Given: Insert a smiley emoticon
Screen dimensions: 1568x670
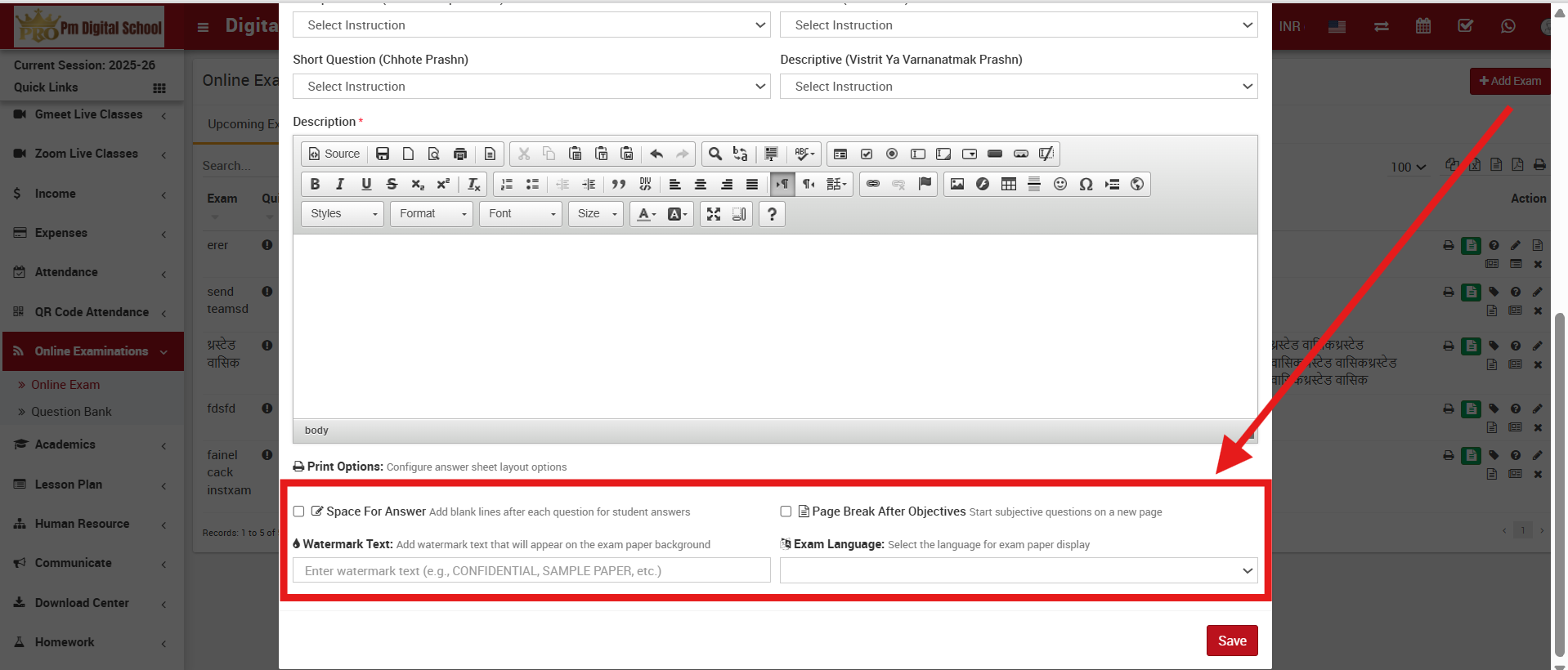Looking at the screenshot, I should (1060, 184).
